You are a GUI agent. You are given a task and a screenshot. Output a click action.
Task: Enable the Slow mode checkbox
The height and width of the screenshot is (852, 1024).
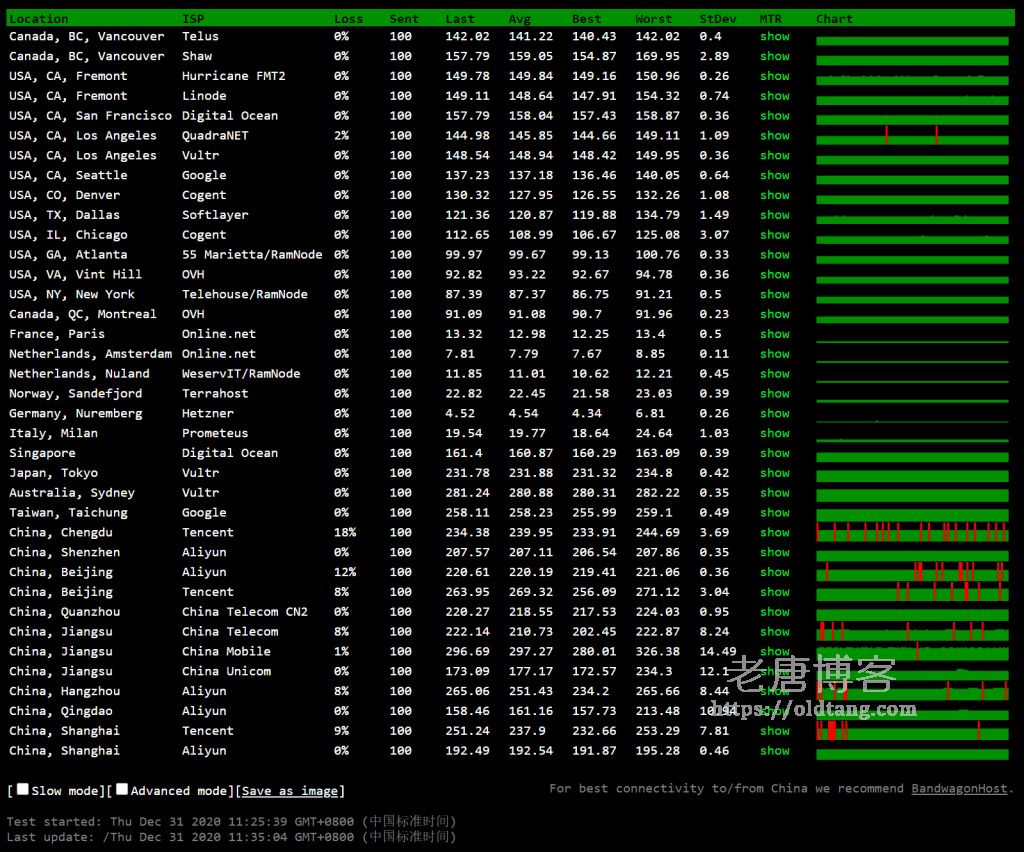[23, 790]
